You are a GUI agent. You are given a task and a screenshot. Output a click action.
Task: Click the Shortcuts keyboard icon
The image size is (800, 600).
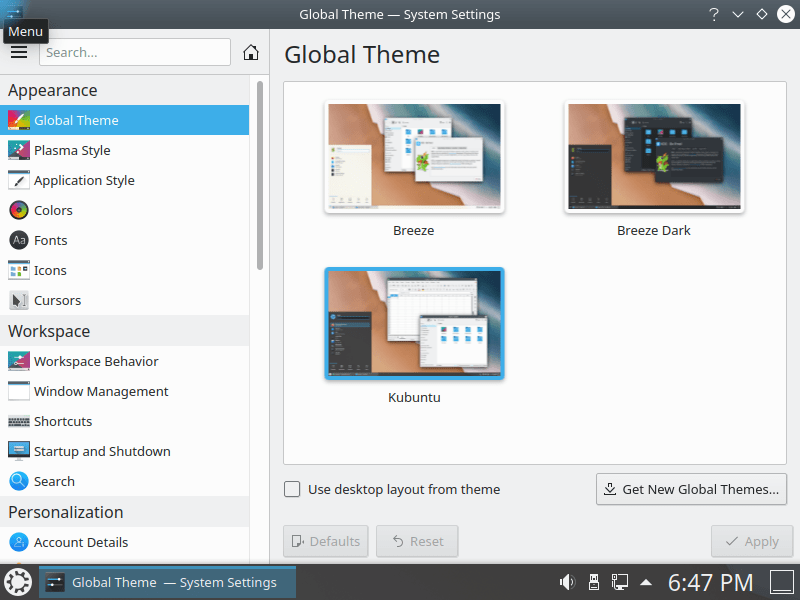point(19,421)
